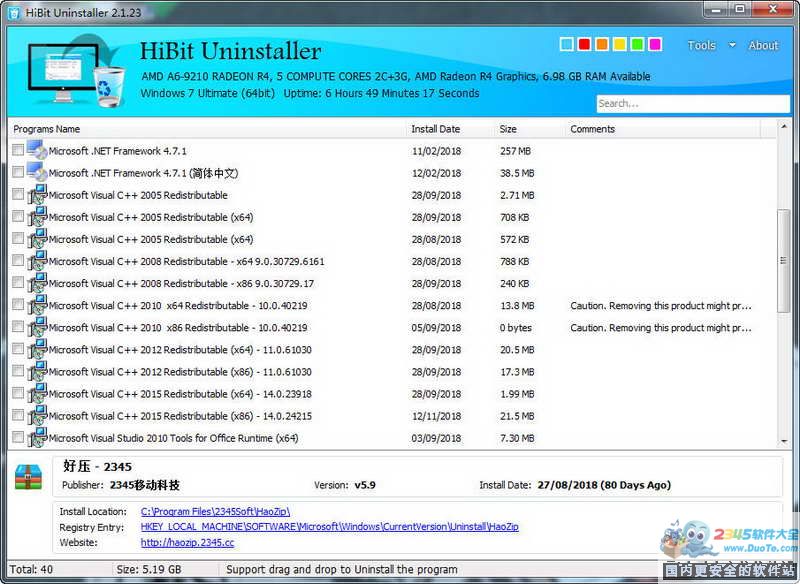Select the magenta theme color swatch

click(655, 44)
